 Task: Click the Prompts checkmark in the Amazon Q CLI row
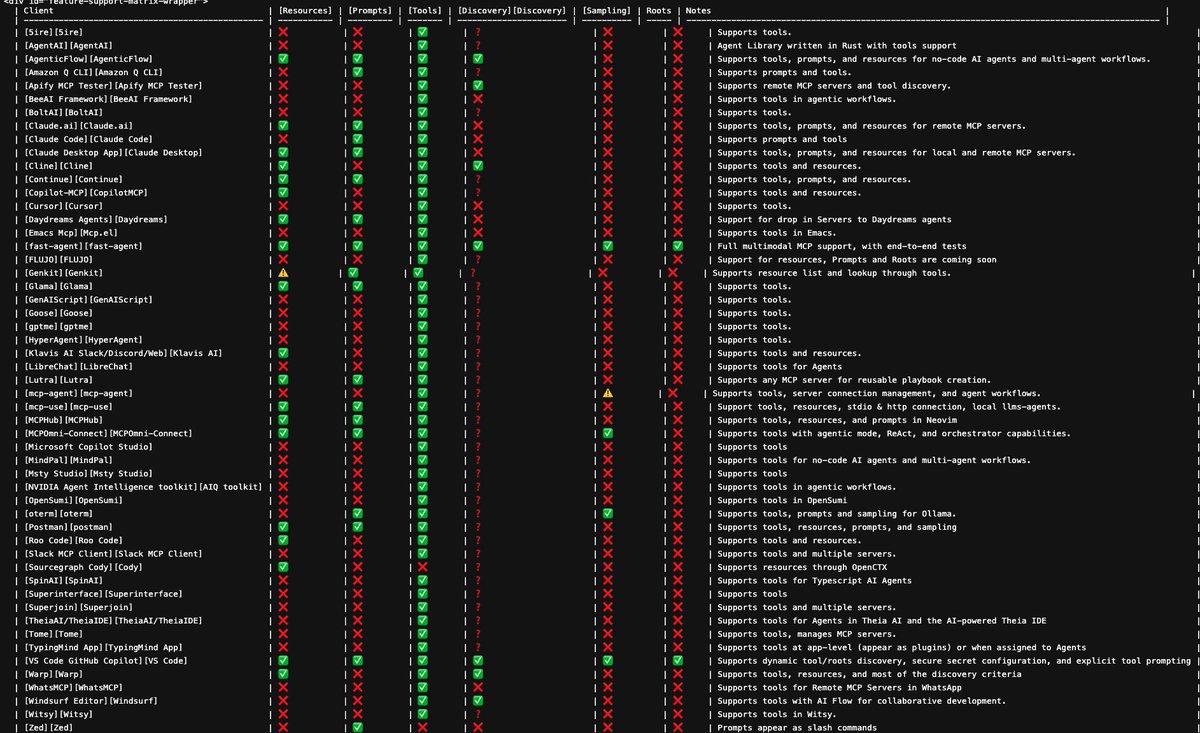click(358, 72)
